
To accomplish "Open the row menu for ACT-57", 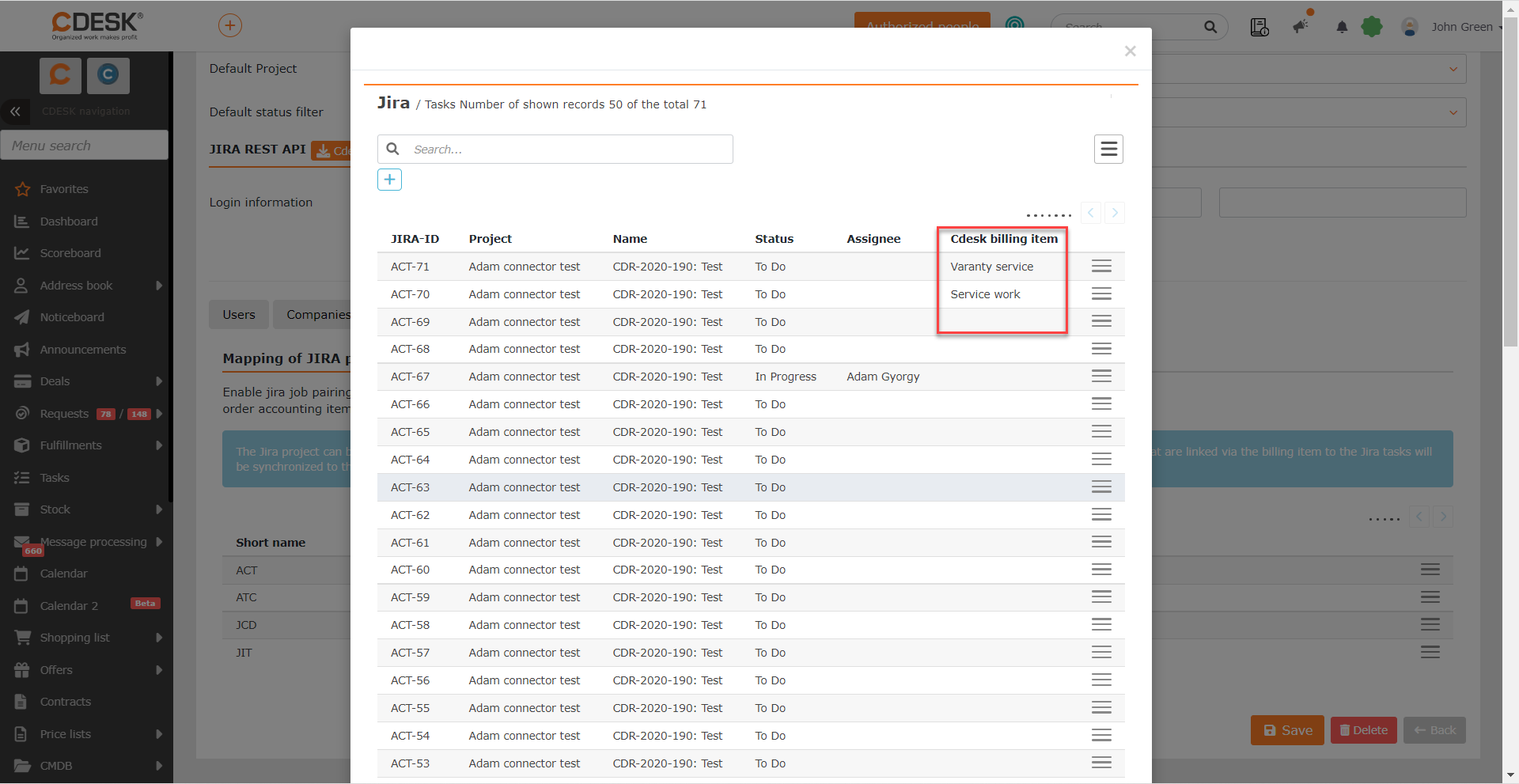I will pyautogui.click(x=1101, y=653).
